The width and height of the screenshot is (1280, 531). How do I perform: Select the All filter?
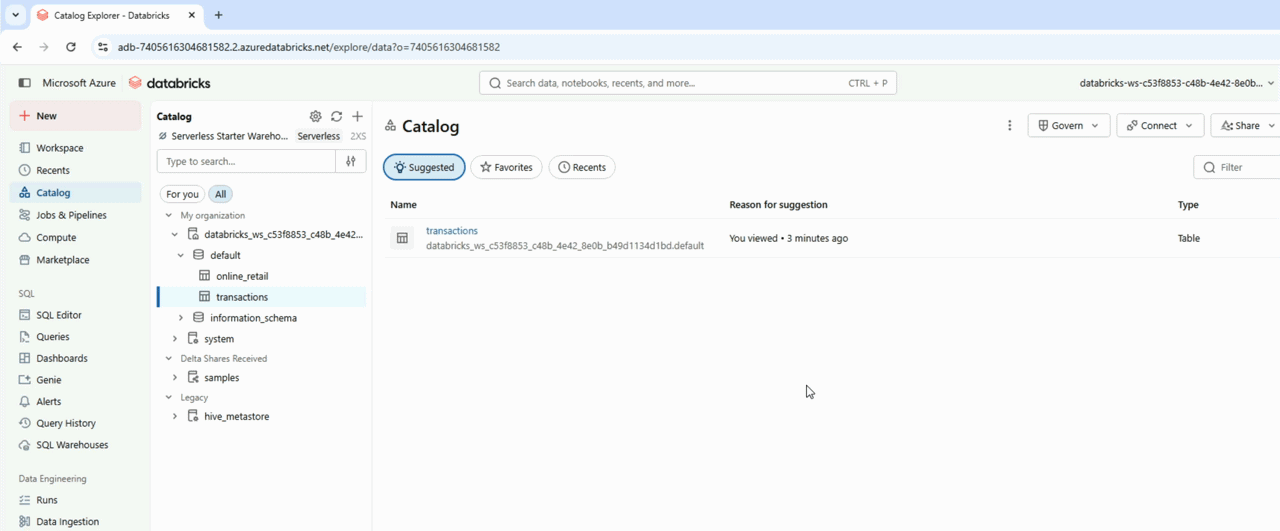[220, 194]
